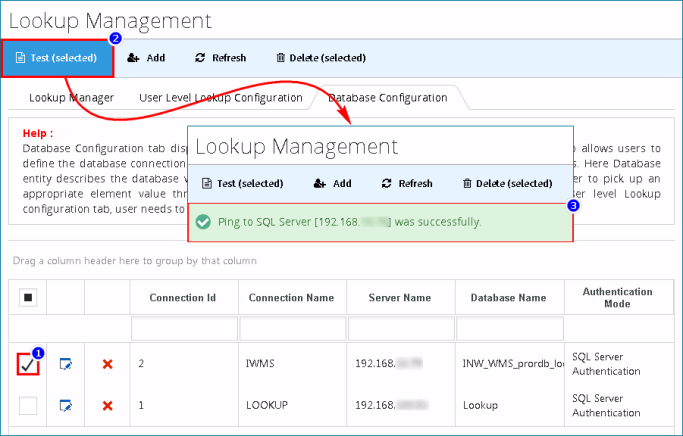Image resolution: width=683 pixels, height=436 pixels.
Task: Switch to User Level Lookup Configuration tab
Action: [x=221, y=98]
